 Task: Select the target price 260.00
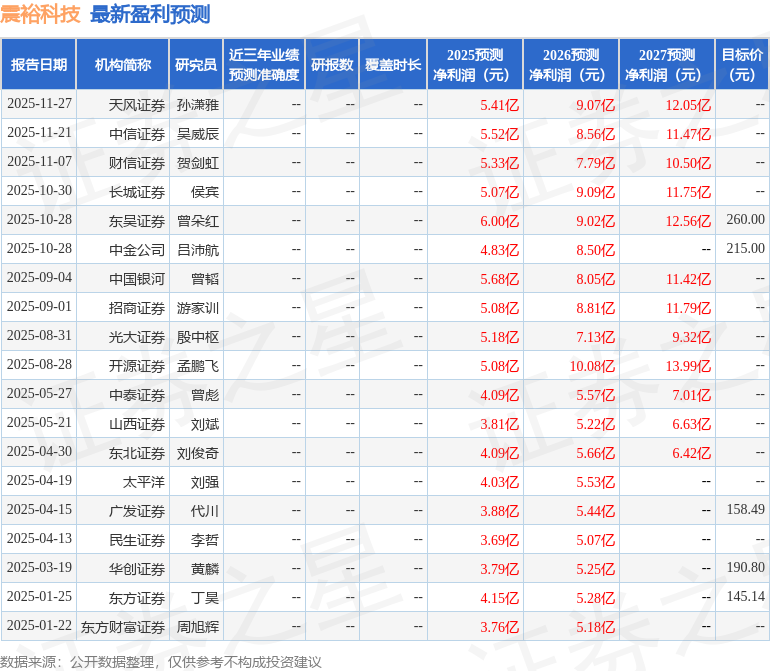pyautogui.click(x=745, y=220)
